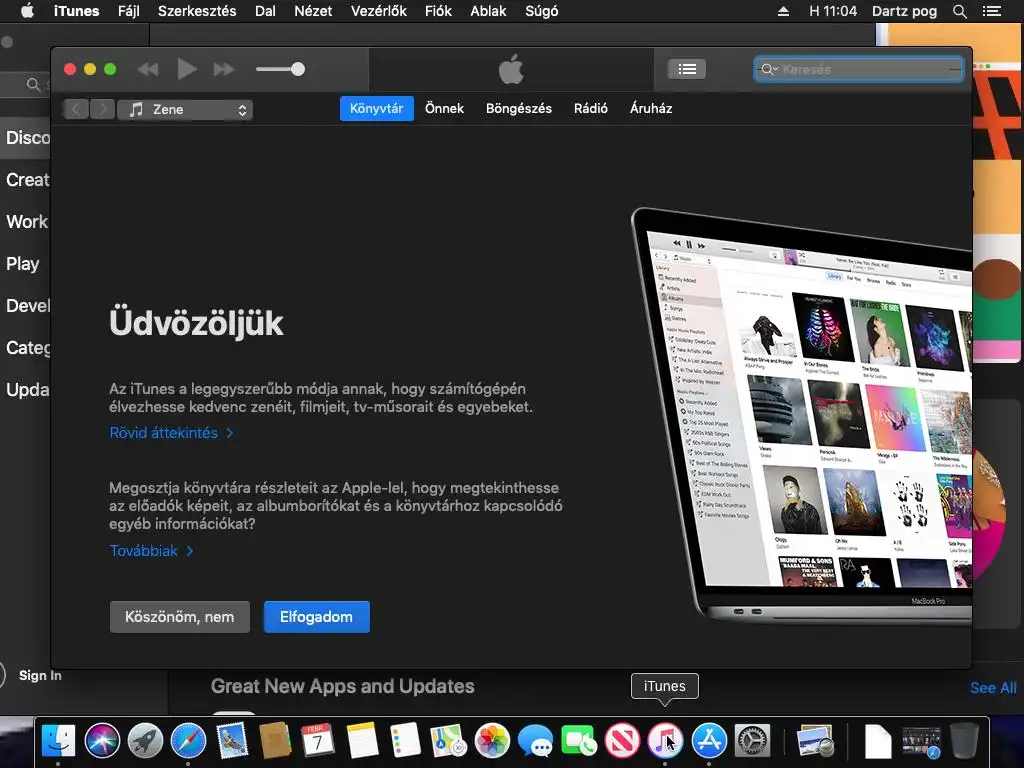Follow the Rövid áttekintés link
Viewport: 1024px width, 768px height.
point(171,433)
